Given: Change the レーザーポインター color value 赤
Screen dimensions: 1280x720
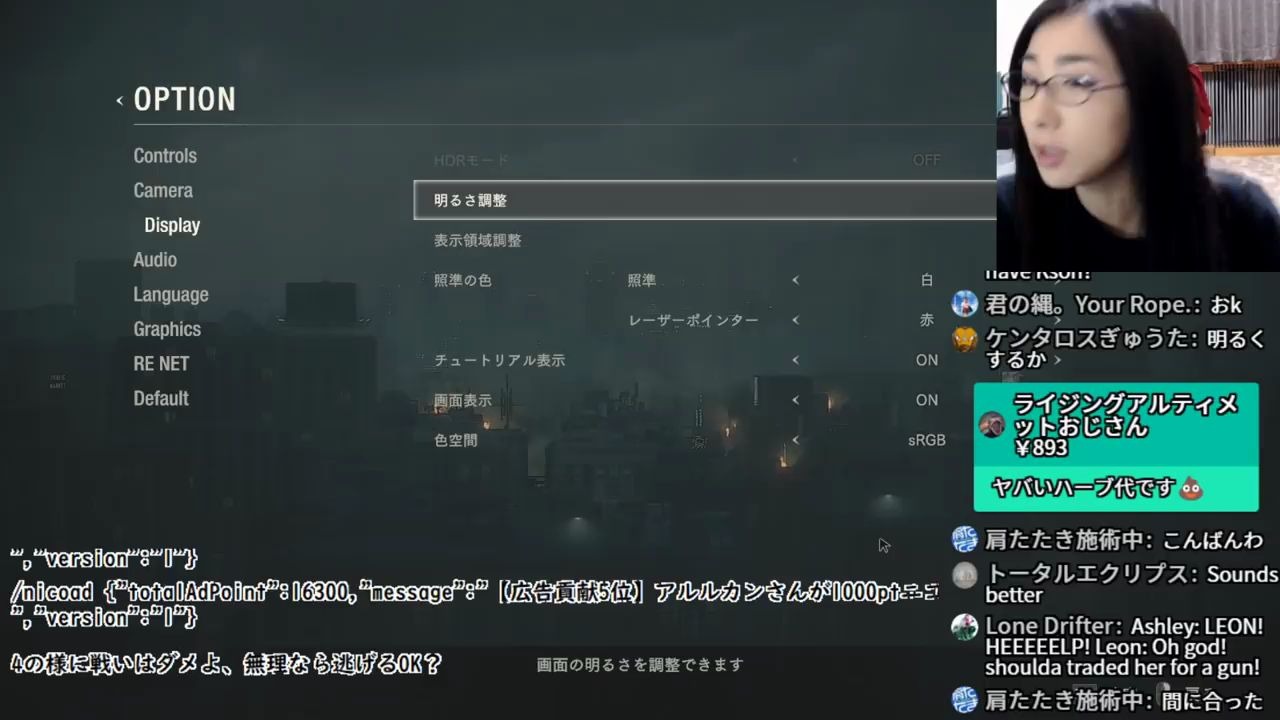Looking at the screenshot, I should (927, 320).
